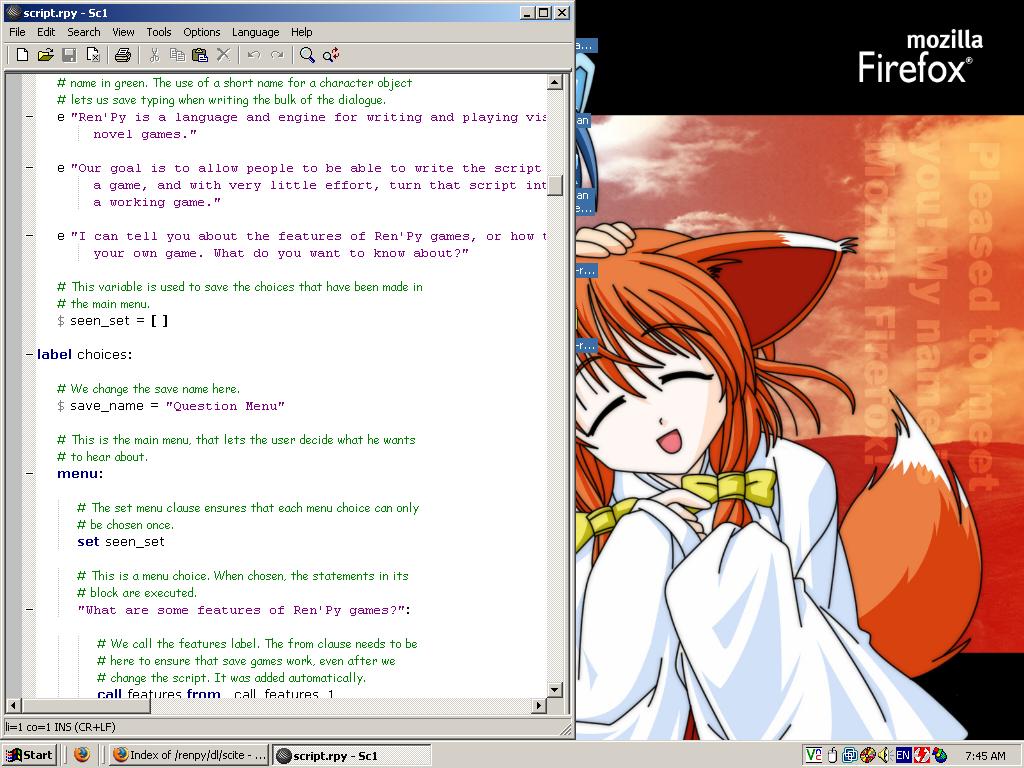The height and width of the screenshot is (768, 1024).
Task: Create a new document with the New toolbar icon
Action: pos(22,55)
